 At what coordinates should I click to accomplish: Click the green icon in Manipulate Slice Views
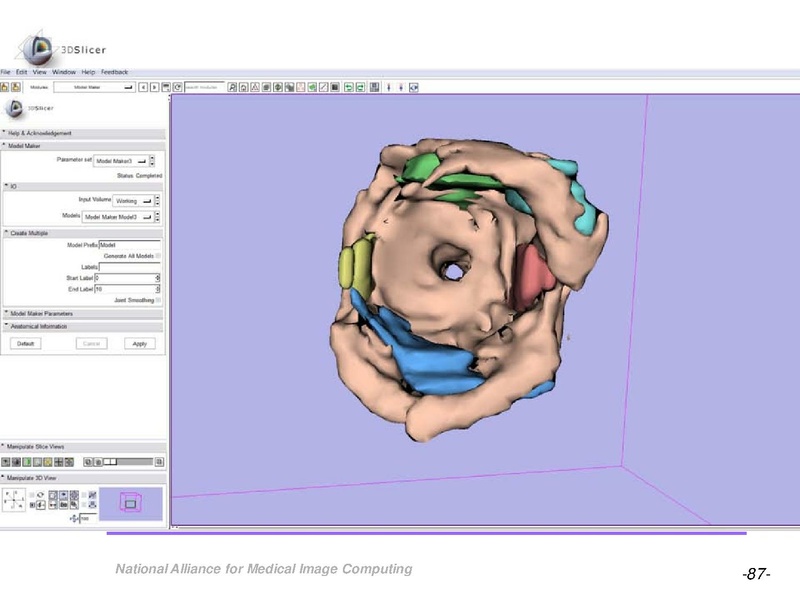pos(27,462)
